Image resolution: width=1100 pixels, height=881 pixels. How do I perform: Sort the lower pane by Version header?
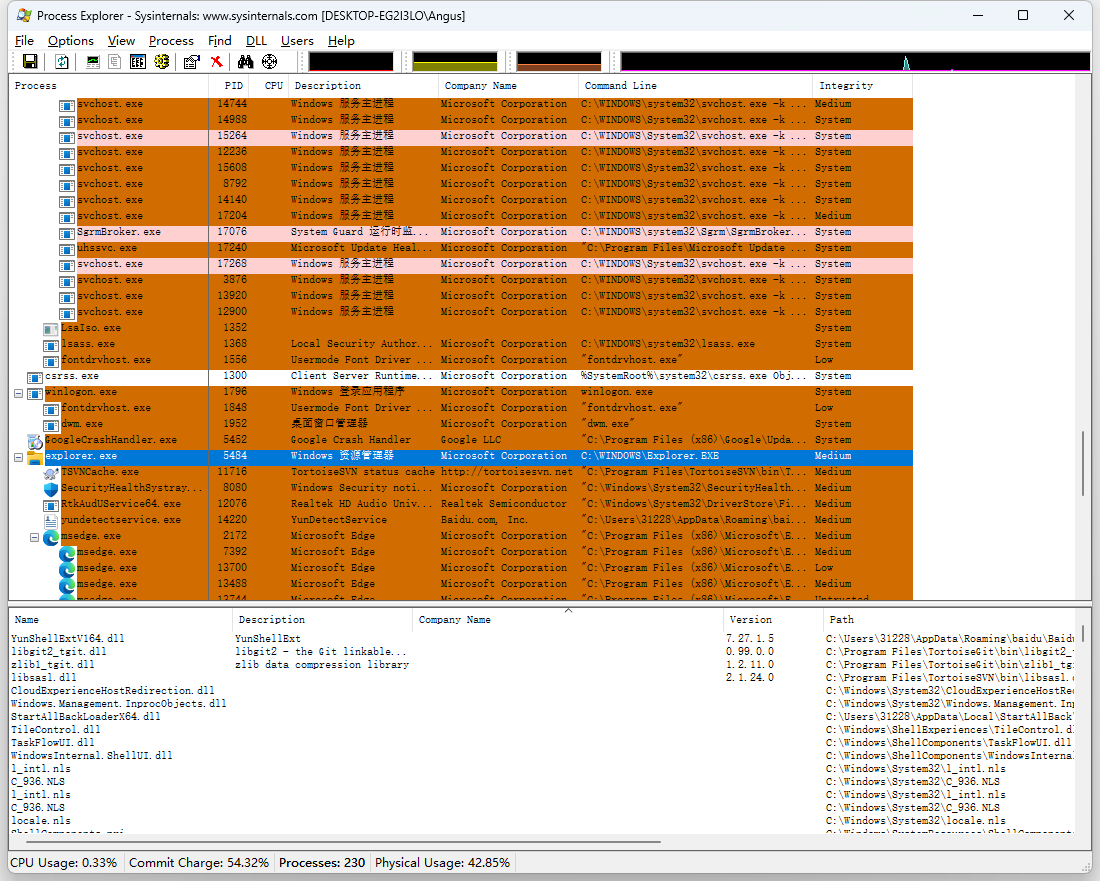(x=772, y=619)
